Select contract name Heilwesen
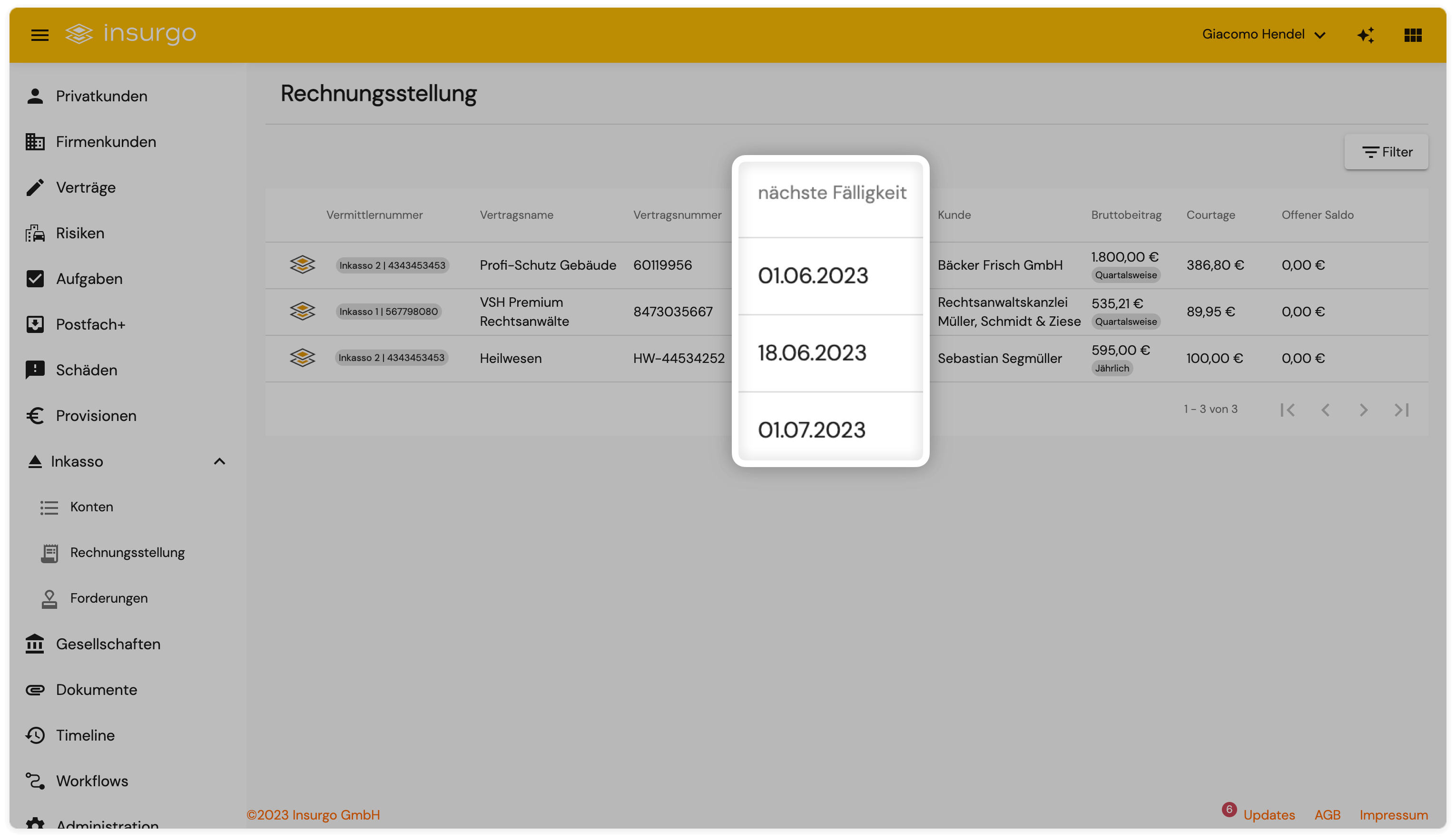 tap(510, 358)
